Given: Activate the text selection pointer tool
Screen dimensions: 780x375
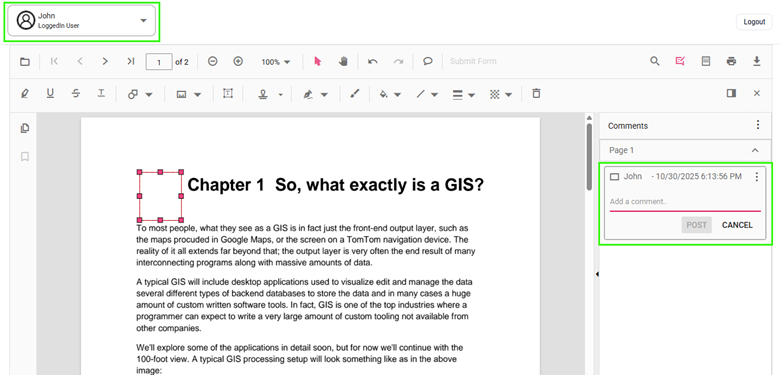Looking at the screenshot, I should (318, 61).
